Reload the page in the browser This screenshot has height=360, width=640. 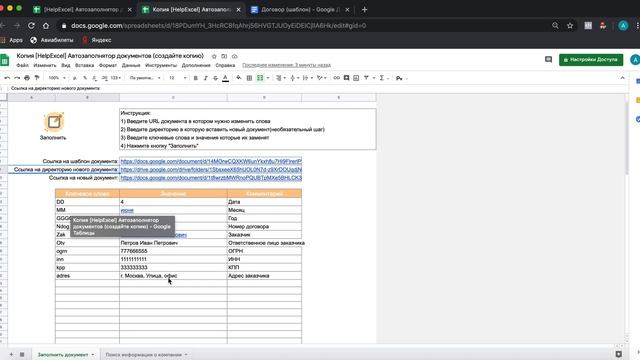click(31, 25)
